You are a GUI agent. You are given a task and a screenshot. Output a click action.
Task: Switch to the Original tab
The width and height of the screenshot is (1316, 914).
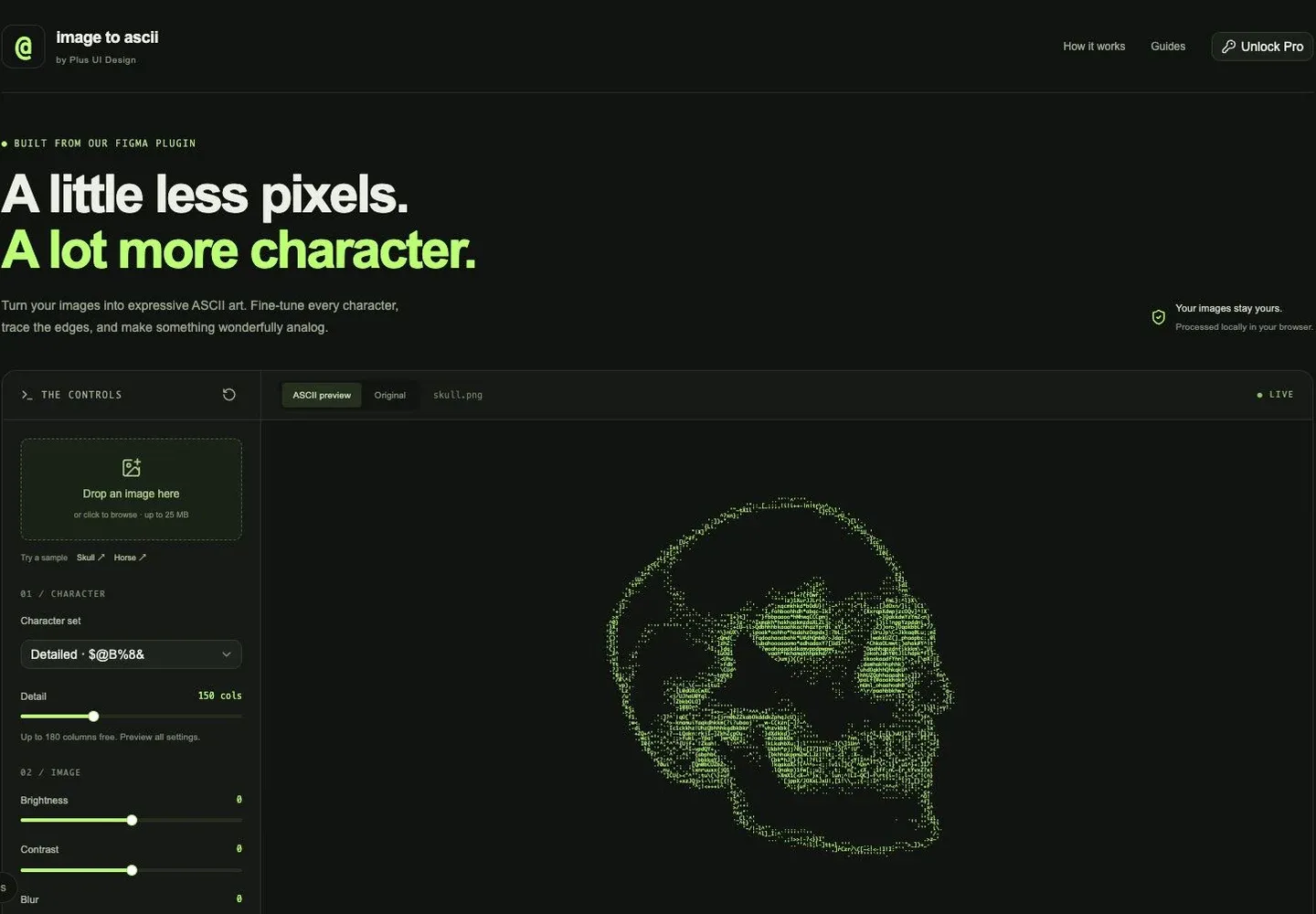(x=390, y=395)
